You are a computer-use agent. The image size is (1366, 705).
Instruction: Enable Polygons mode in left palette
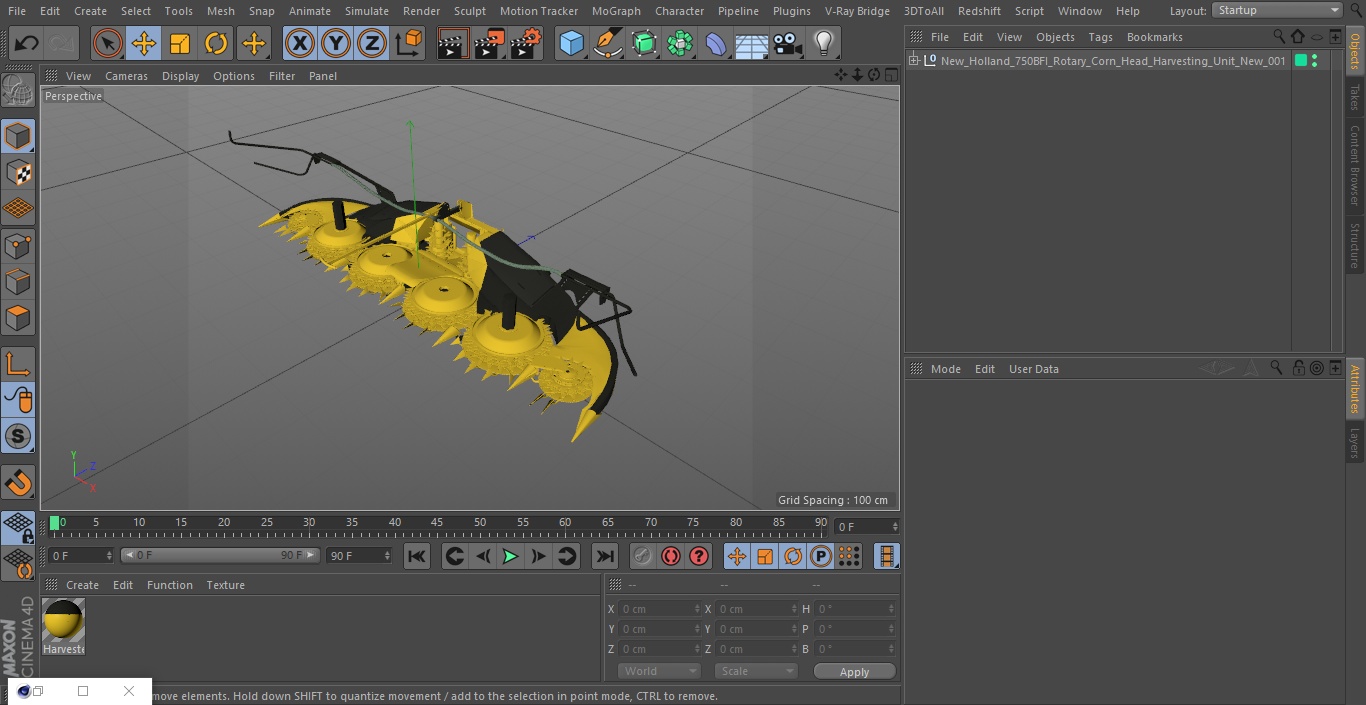click(x=18, y=318)
